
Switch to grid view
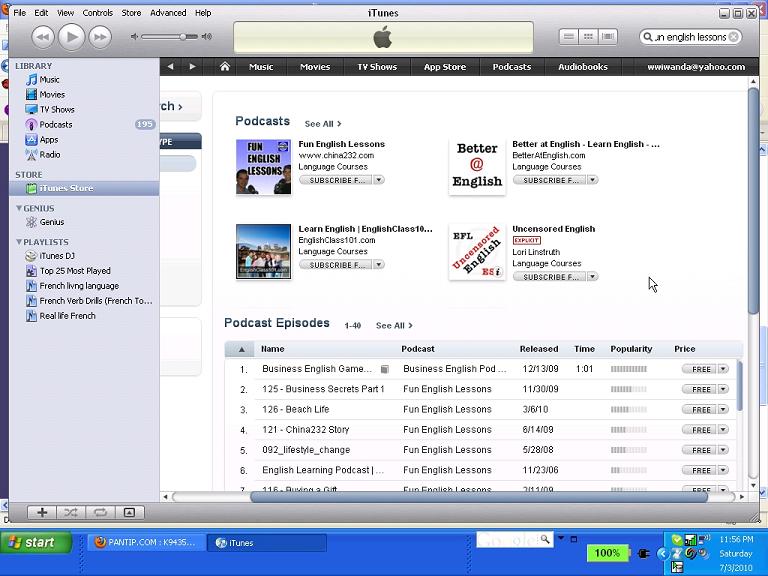tap(588, 37)
